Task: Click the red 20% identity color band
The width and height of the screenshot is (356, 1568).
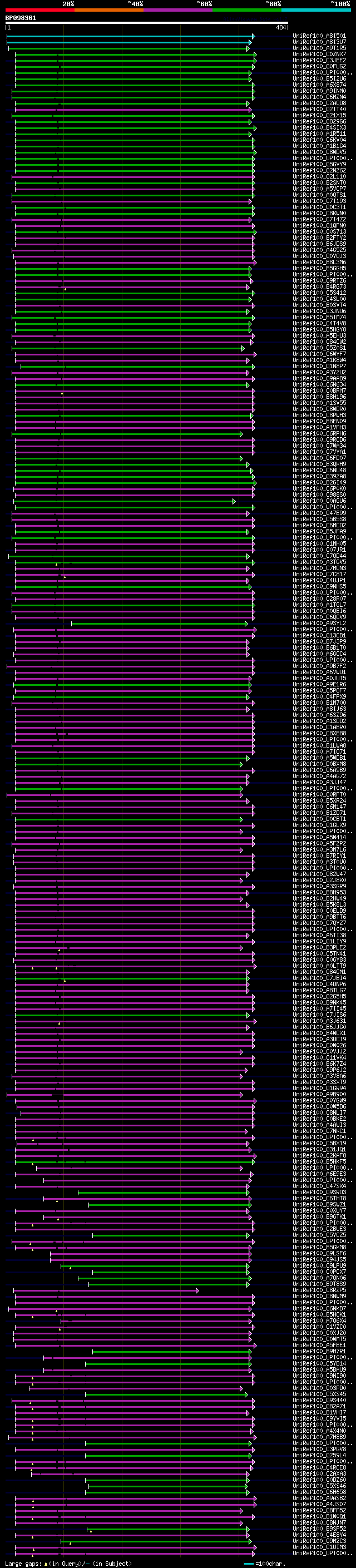Action: tap(39, 10)
